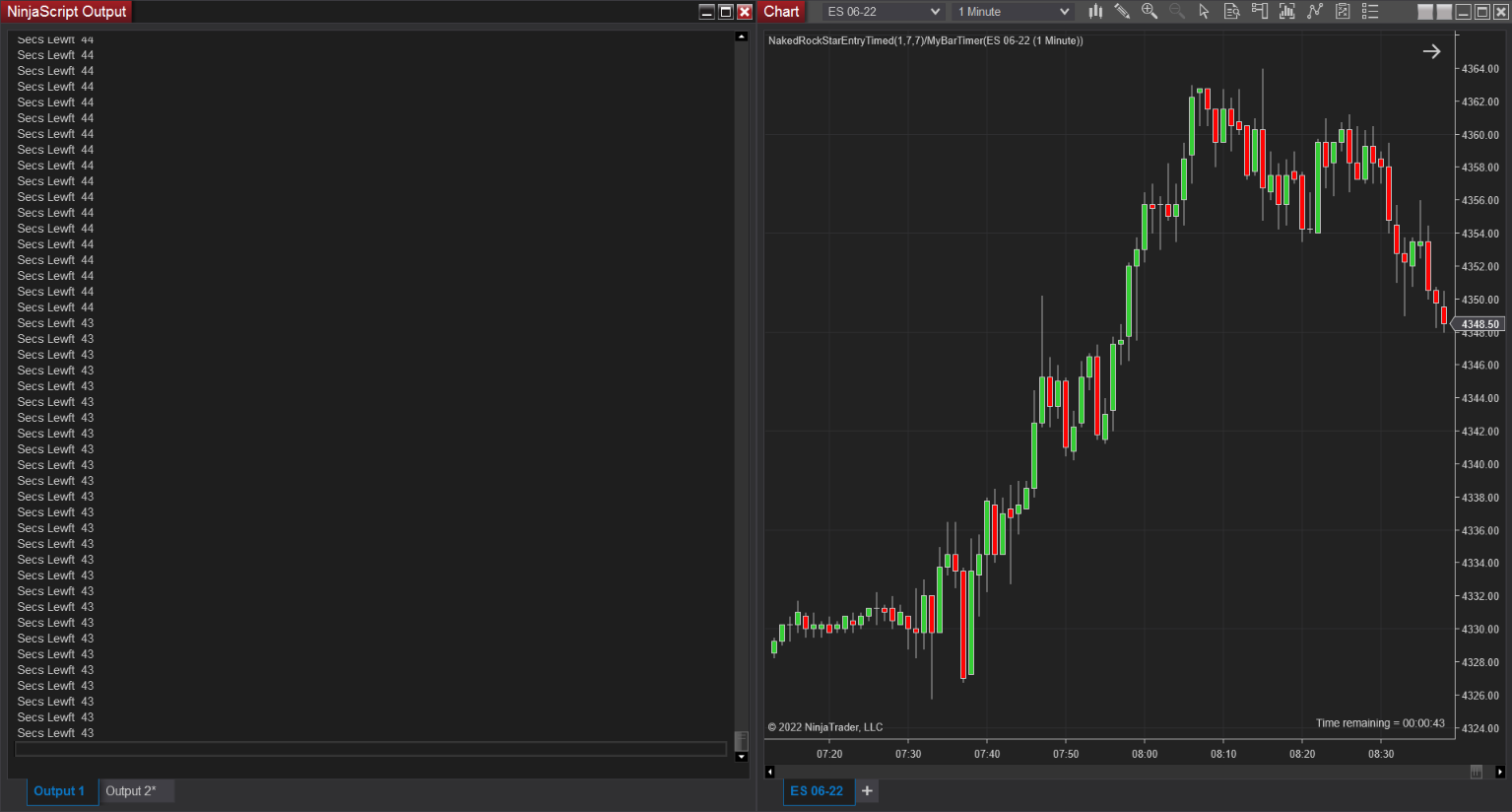Toggle the Chart Trader toolbar icon
The image size is (1512, 812).
1259,11
